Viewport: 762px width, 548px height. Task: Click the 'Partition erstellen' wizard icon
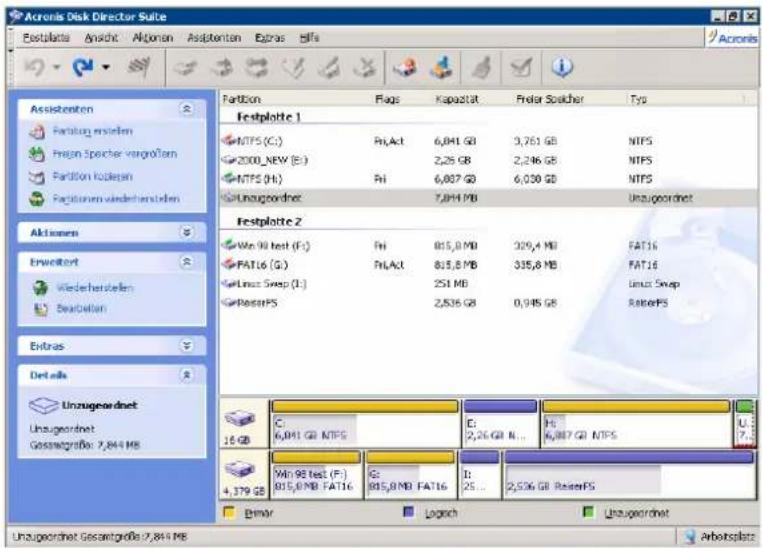click(x=37, y=131)
